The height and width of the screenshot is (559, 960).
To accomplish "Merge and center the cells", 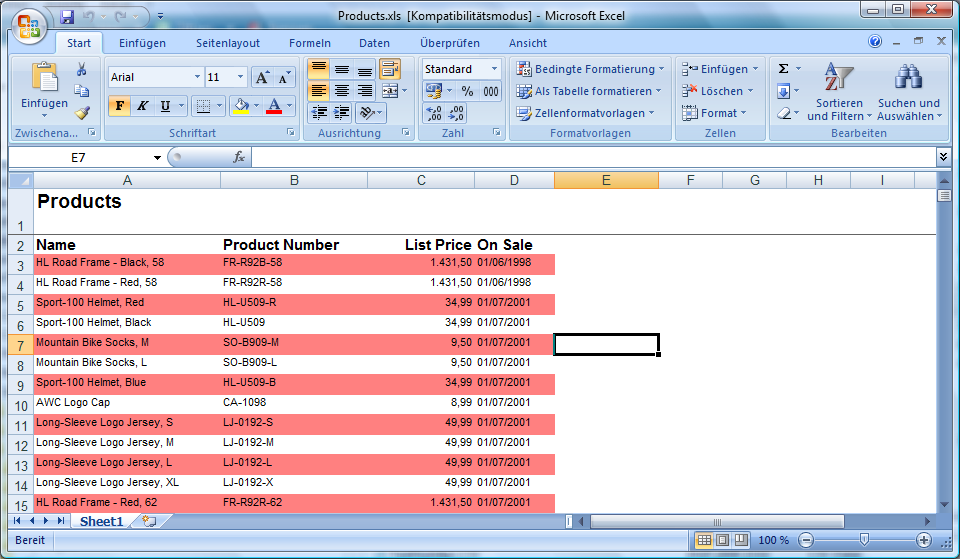I will (389, 91).
